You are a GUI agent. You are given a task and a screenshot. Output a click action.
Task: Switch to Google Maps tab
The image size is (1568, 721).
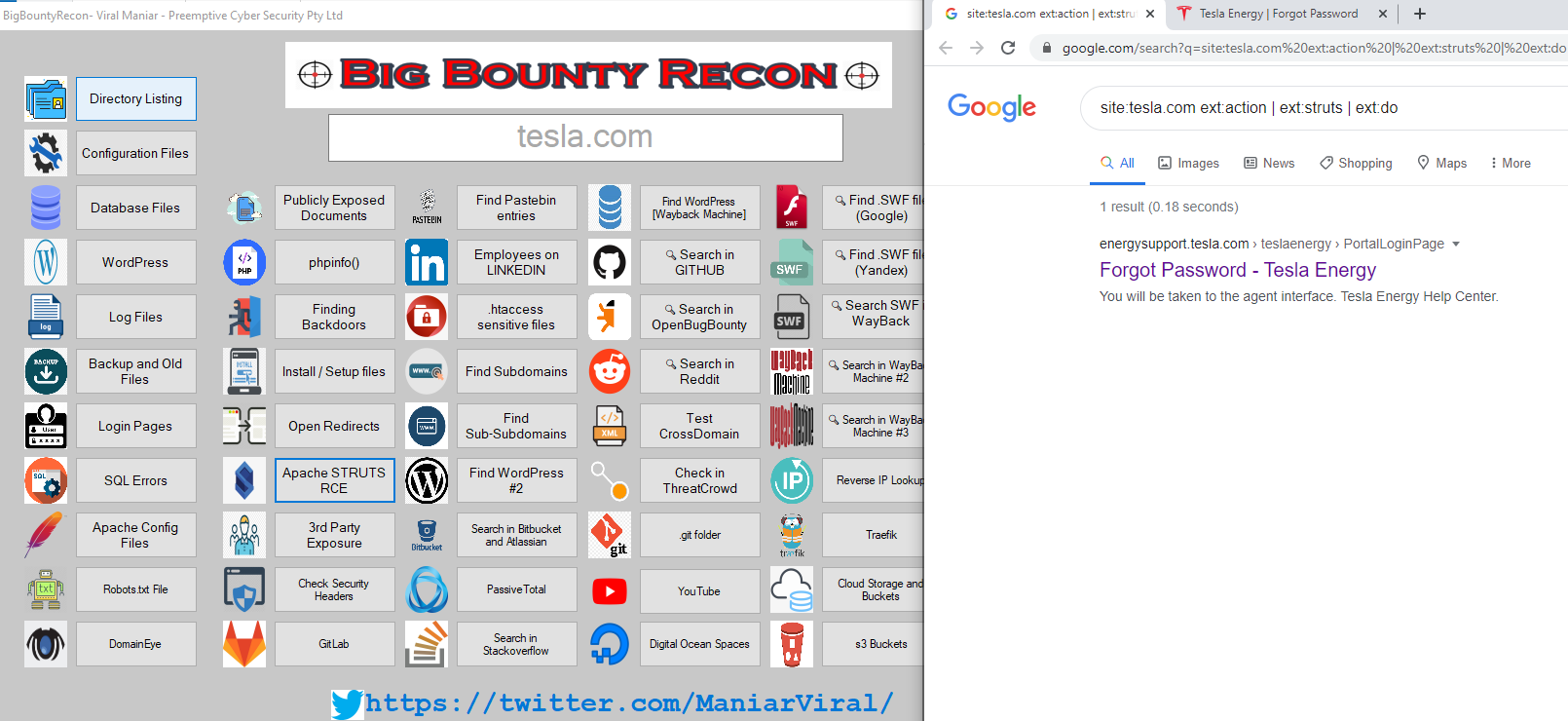(1441, 164)
